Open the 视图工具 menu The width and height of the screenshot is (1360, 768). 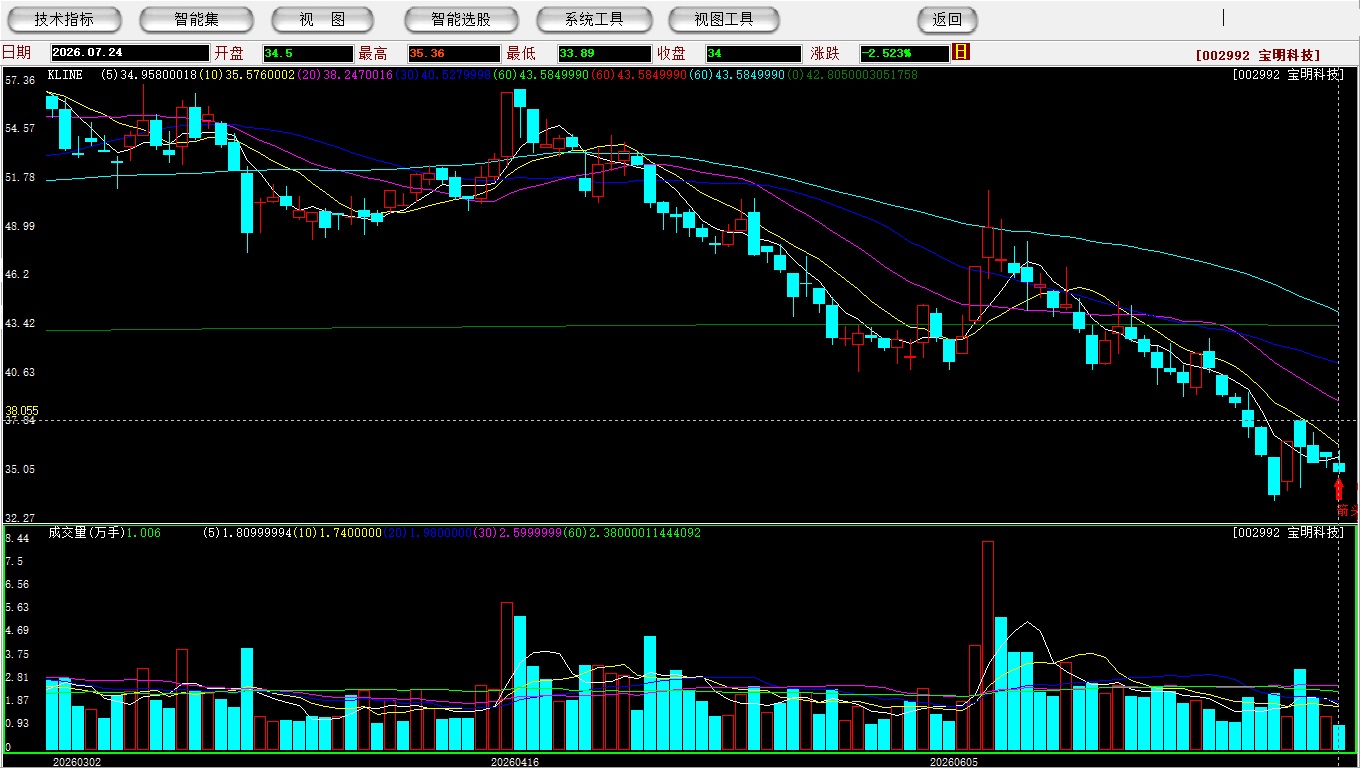(725, 19)
